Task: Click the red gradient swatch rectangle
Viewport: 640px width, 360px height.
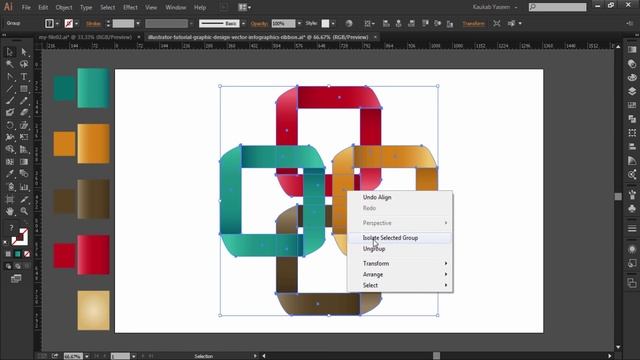Action: click(93, 255)
